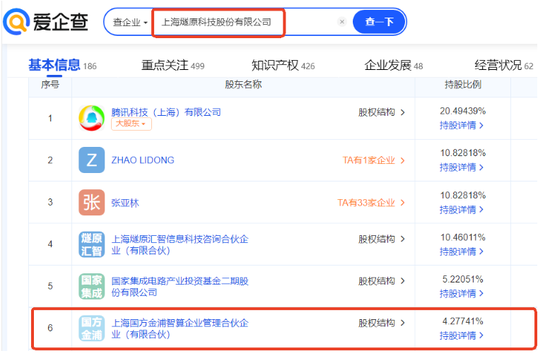The width and height of the screenshot is (550, 363).
Task: Open 查企业 search type dropdown
Action: click(x=130, y=22)
